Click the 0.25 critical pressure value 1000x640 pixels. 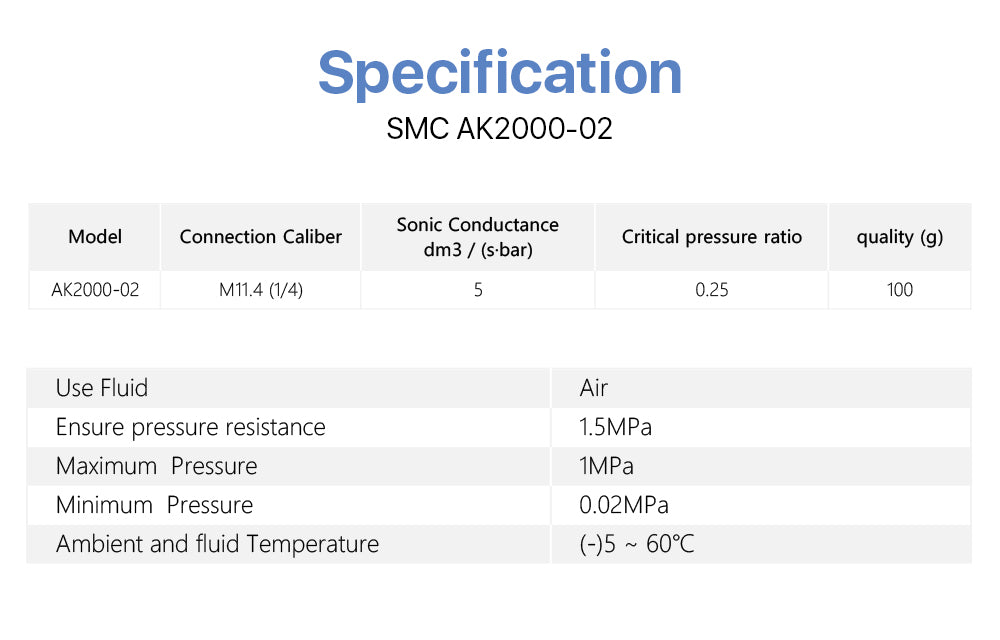tap(712, 290)
